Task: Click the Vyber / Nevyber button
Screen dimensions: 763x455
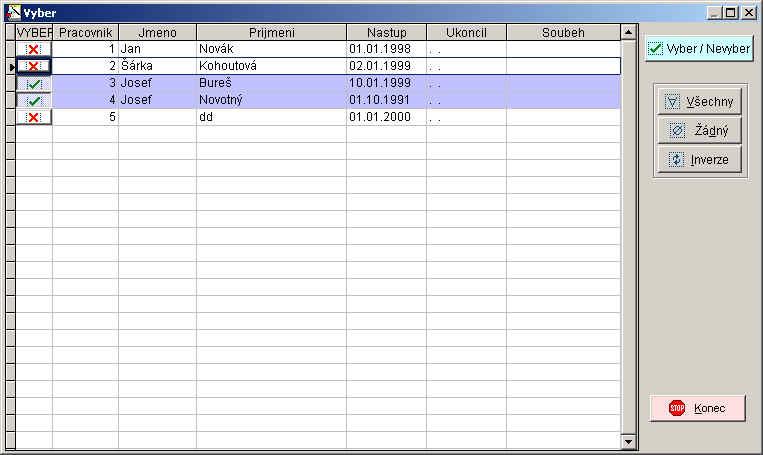Action: point(699,48)
